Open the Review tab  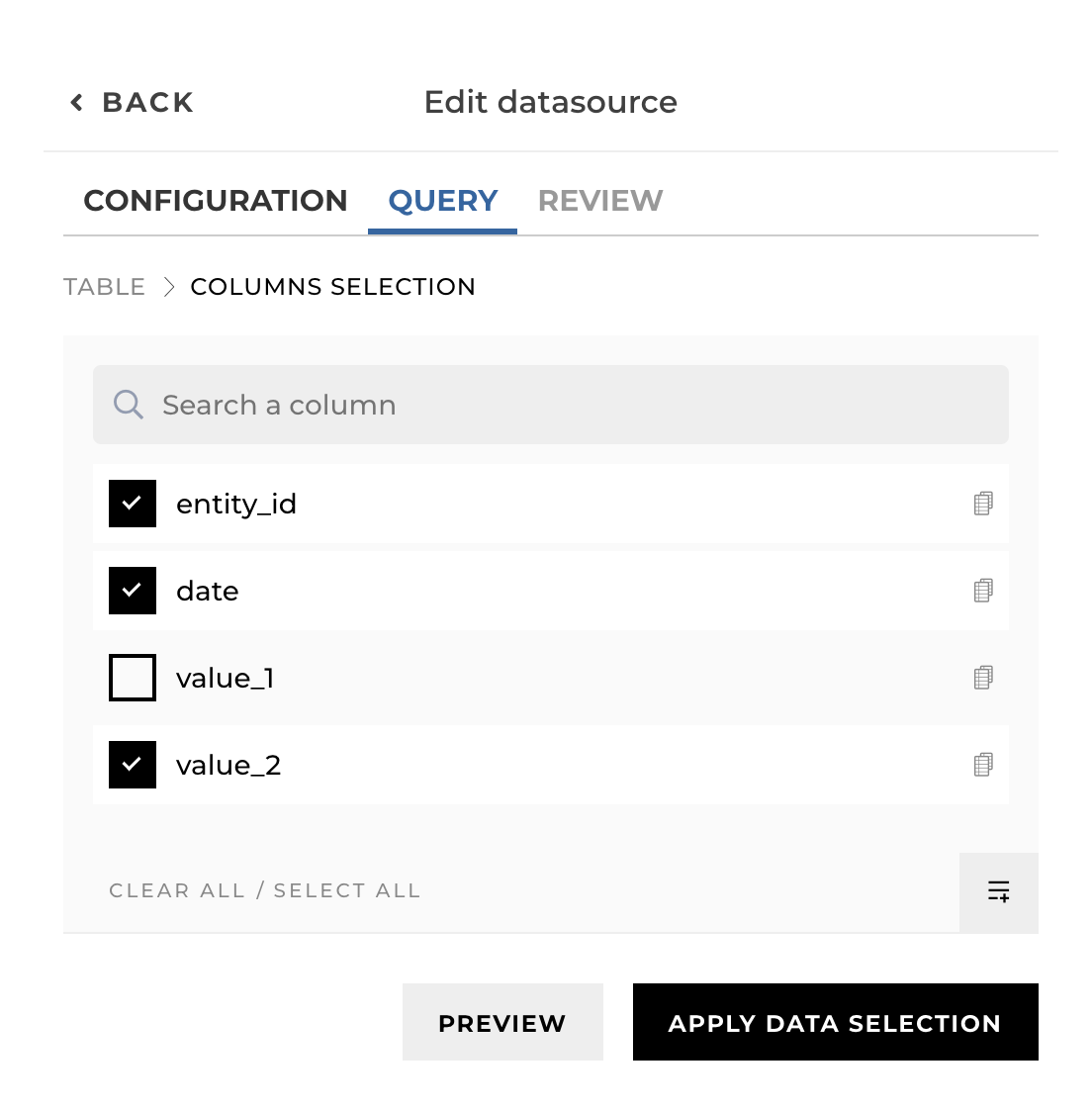pyautogui.click(x=600, y=201)
